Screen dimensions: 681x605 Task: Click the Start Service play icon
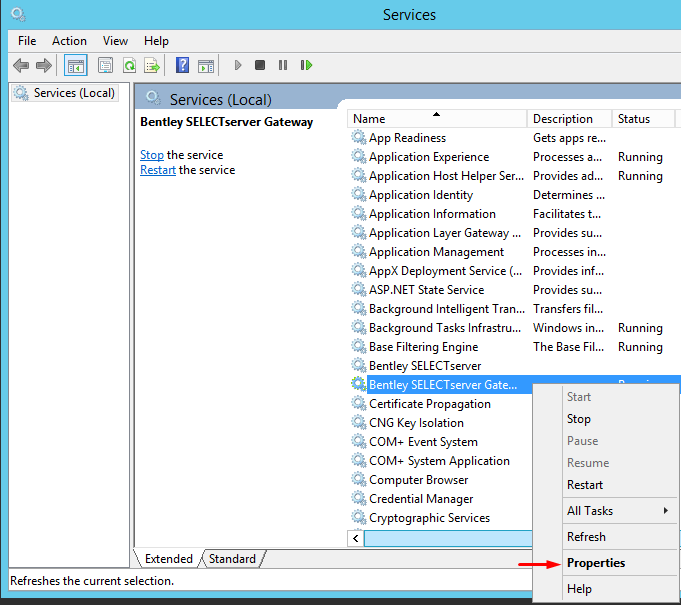(x=238, y=66)
